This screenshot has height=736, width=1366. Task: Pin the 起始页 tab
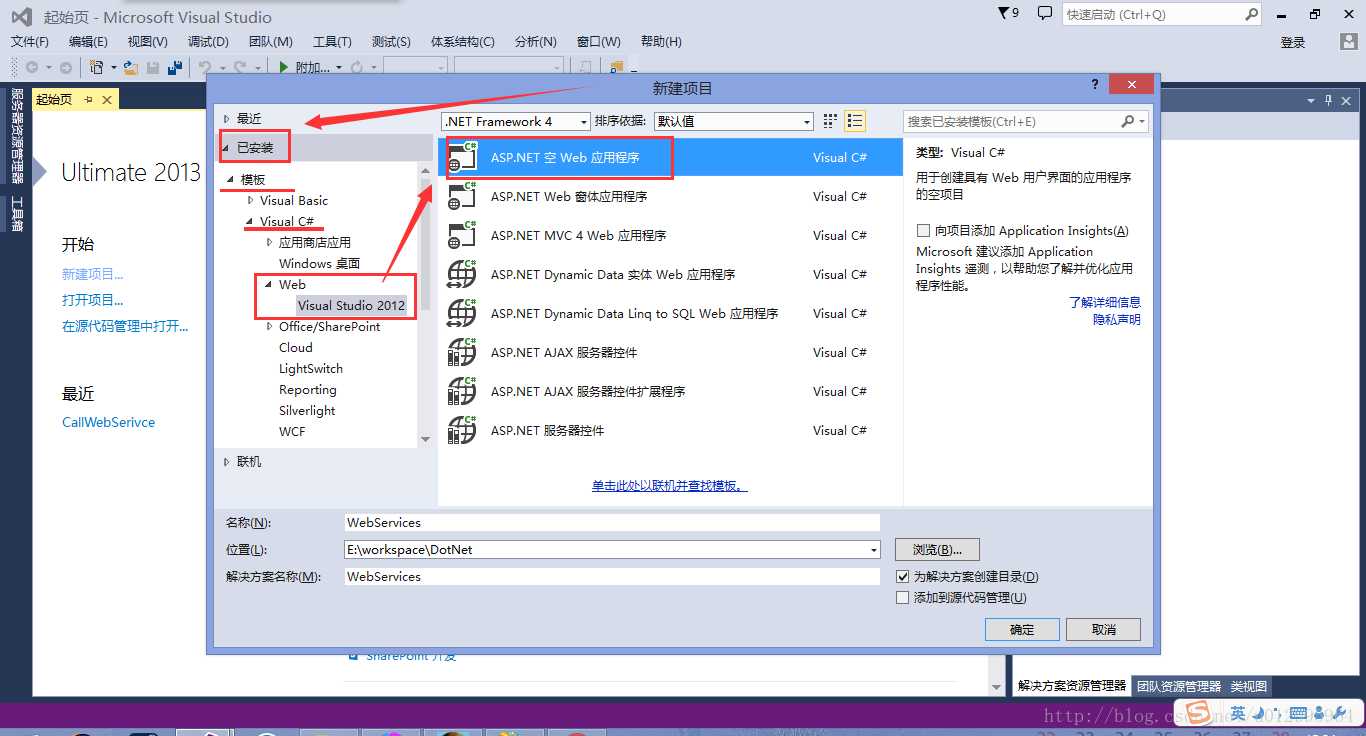pos(88,99)
